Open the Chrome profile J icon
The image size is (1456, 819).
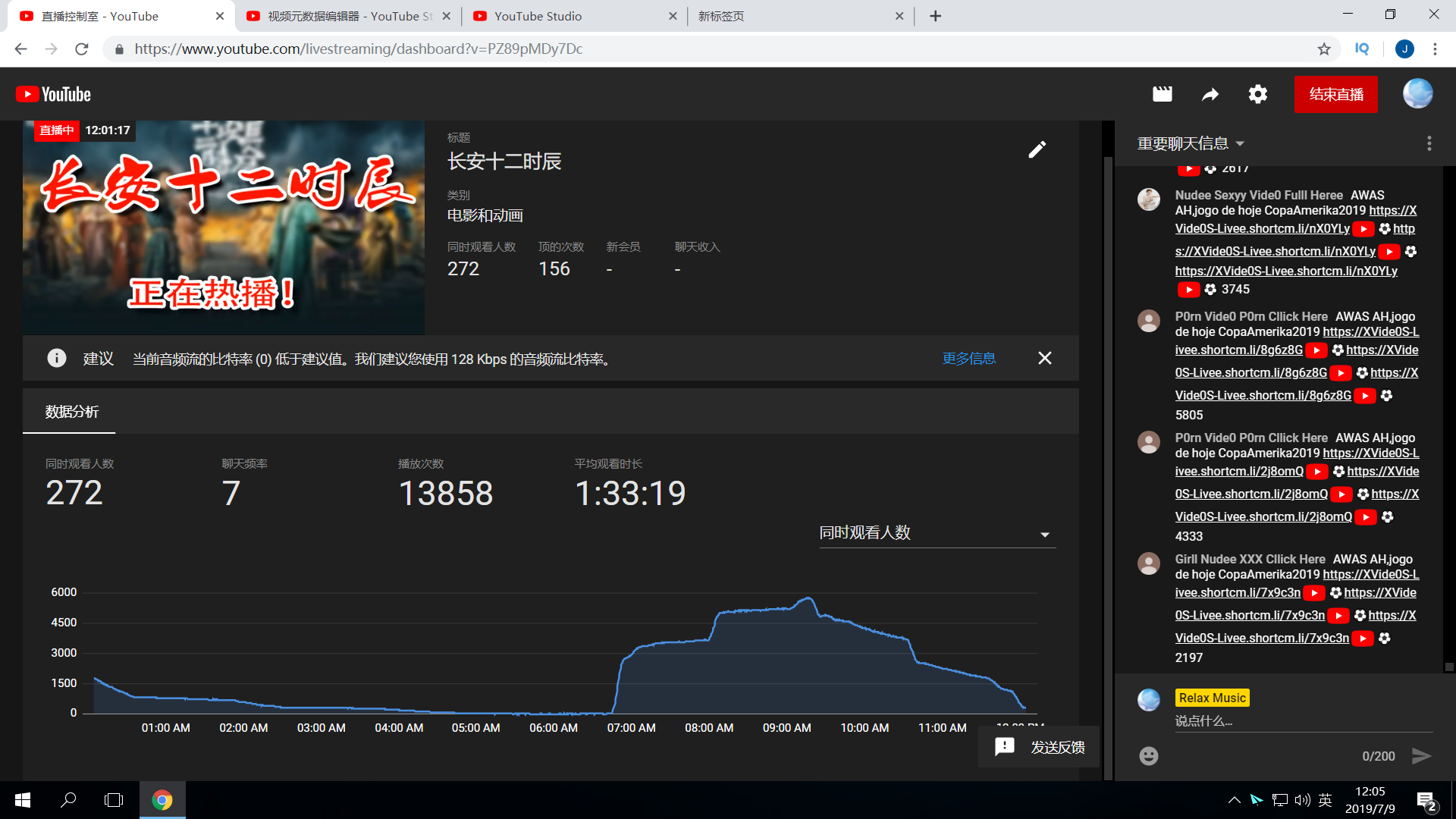tap(1404, 49)
